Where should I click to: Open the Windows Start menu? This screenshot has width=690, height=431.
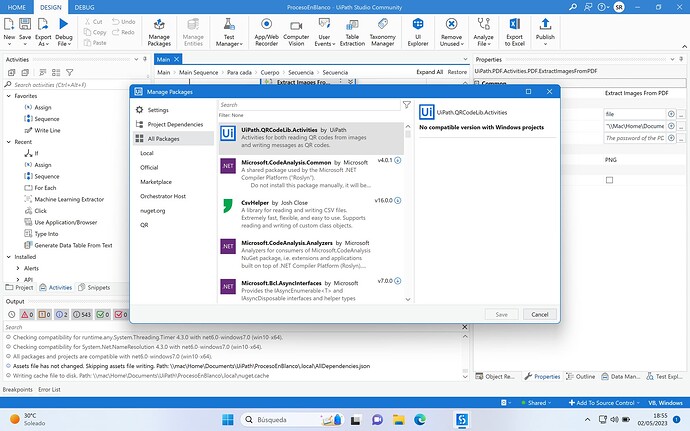(x=228, y=420)
